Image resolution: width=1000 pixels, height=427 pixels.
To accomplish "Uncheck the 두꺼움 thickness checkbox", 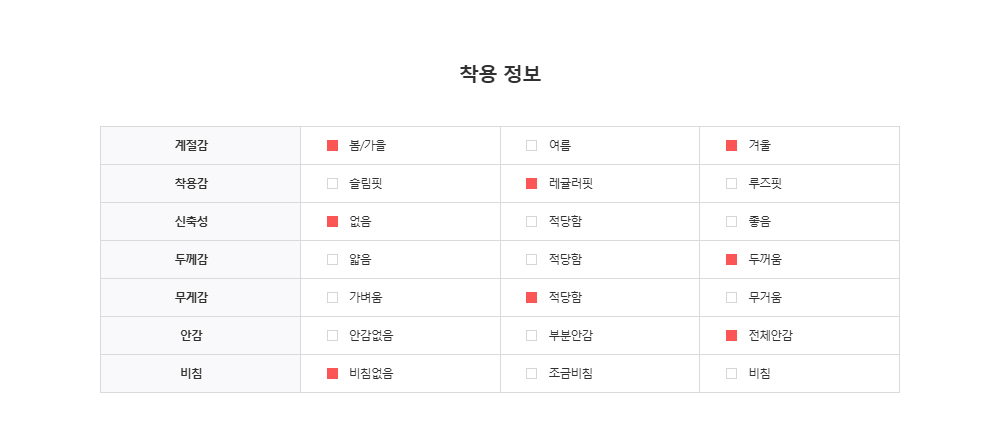I will (x=731, y=260).
